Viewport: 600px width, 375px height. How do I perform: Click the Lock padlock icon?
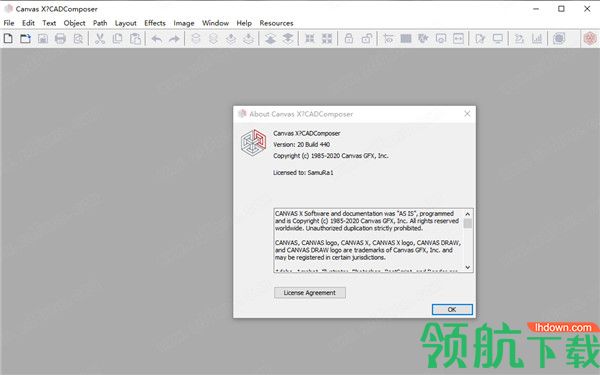tap(349, 38)
